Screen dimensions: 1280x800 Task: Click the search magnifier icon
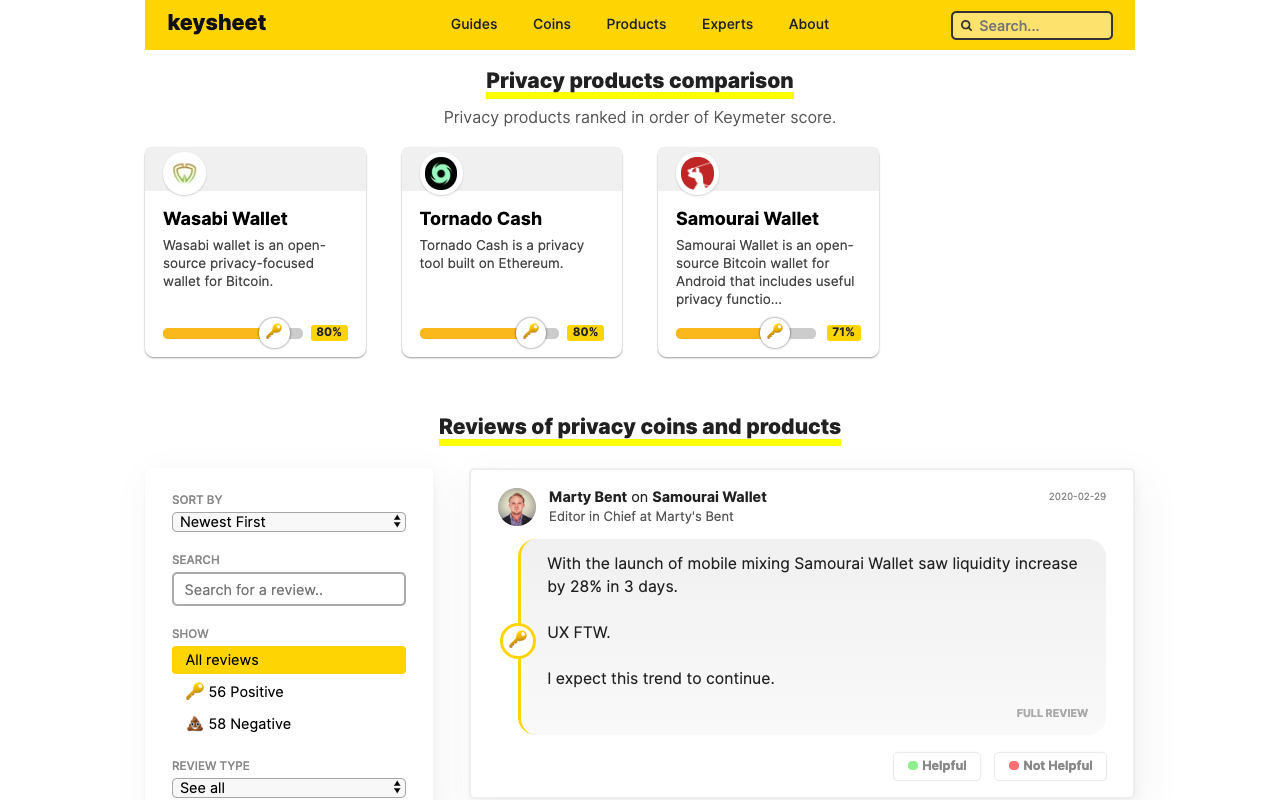pyautogui.click(x=967, y=26)
